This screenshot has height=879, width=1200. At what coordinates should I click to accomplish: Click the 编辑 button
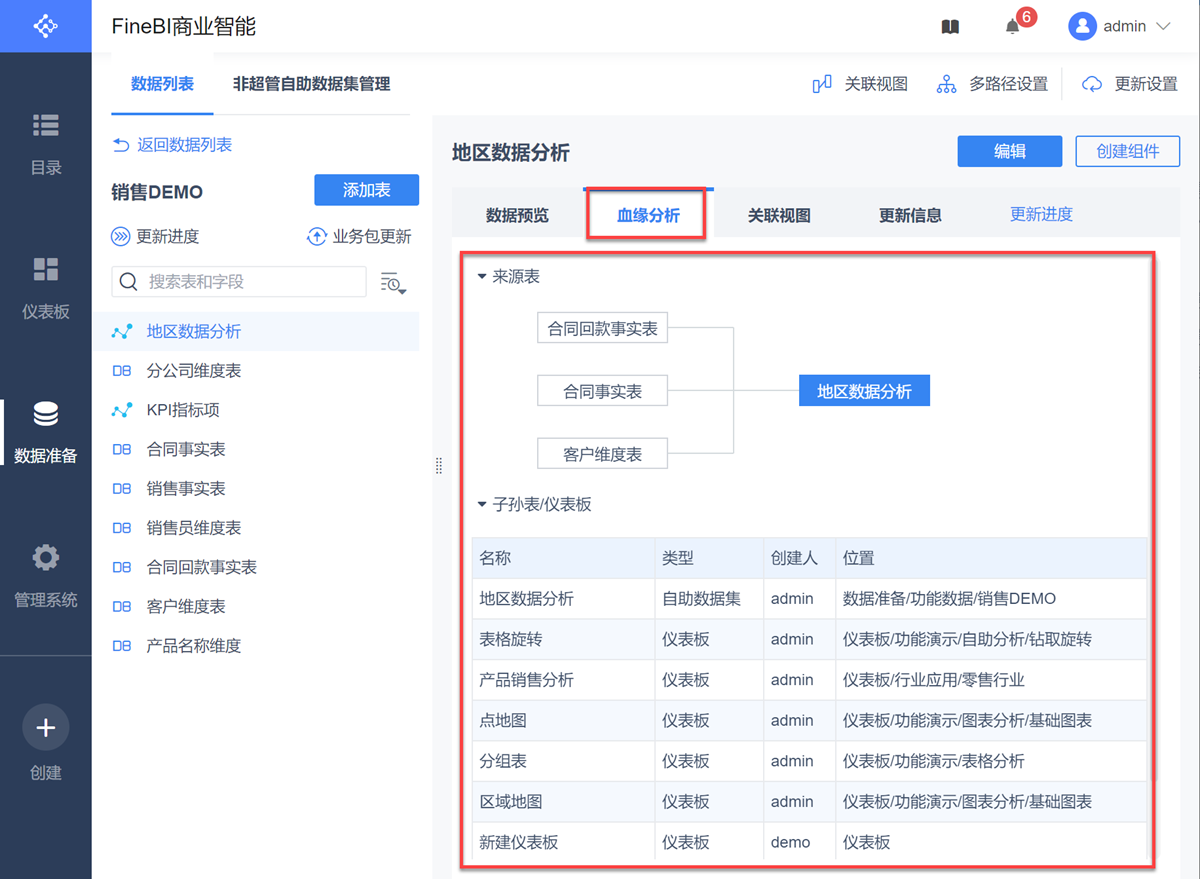[x=1010, y=151]
